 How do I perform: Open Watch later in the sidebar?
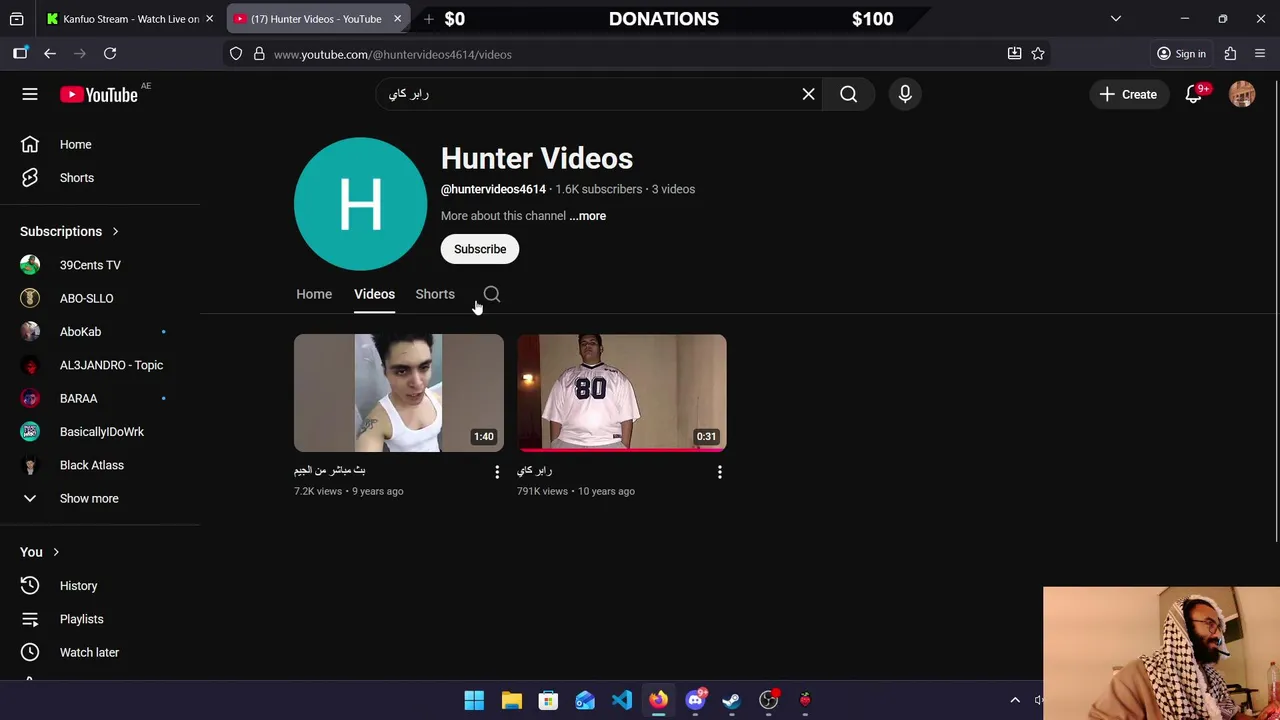(x=100, y=652)
